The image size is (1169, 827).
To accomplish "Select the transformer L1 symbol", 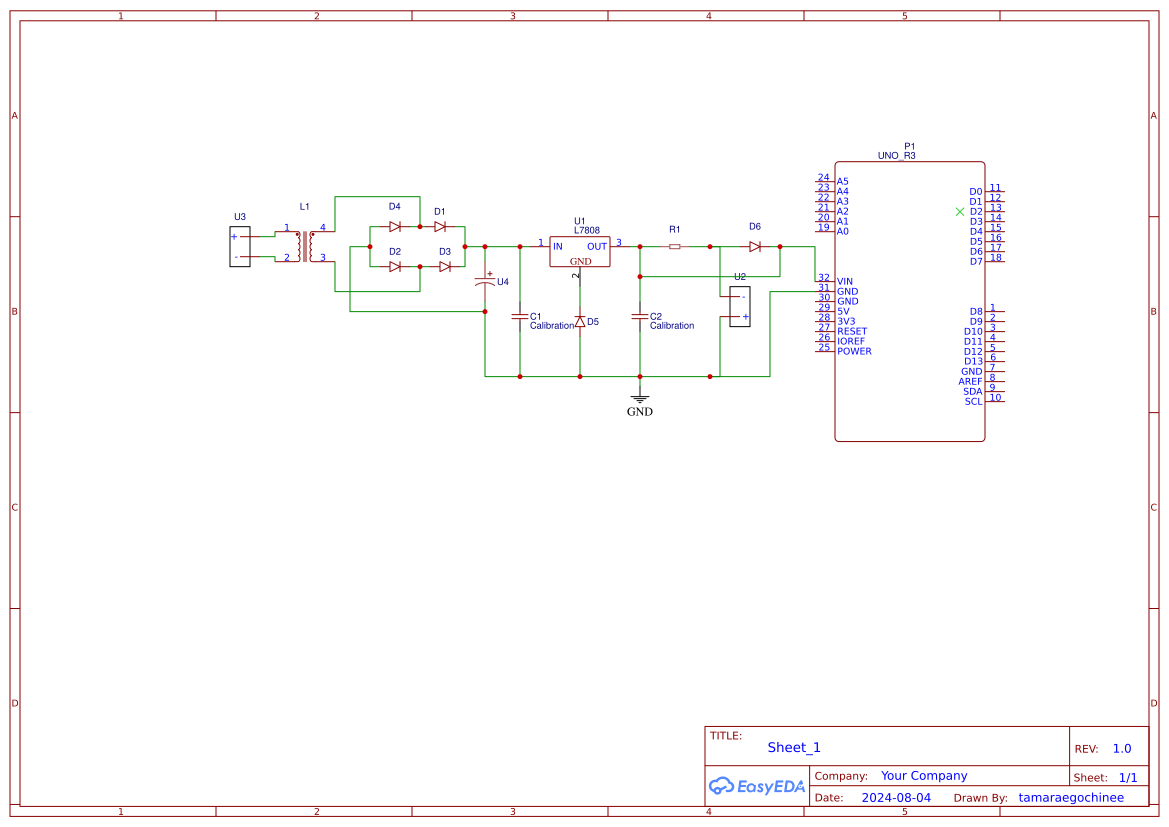I will (x=305, y=245).
